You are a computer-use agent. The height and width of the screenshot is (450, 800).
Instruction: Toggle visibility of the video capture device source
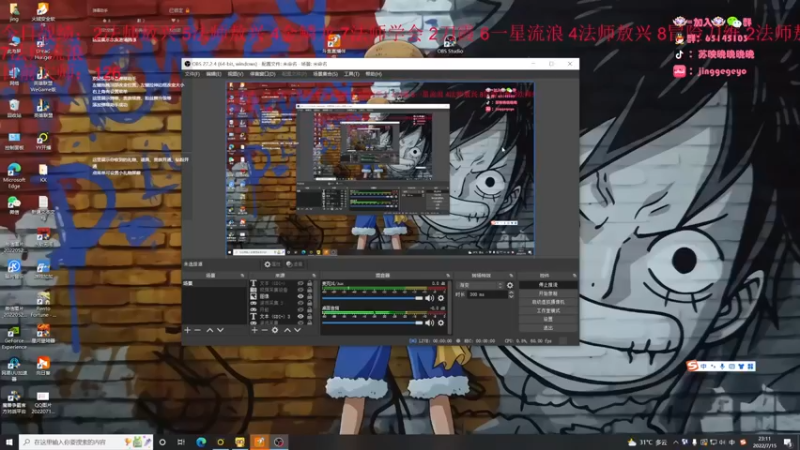(x=301, y=290)
